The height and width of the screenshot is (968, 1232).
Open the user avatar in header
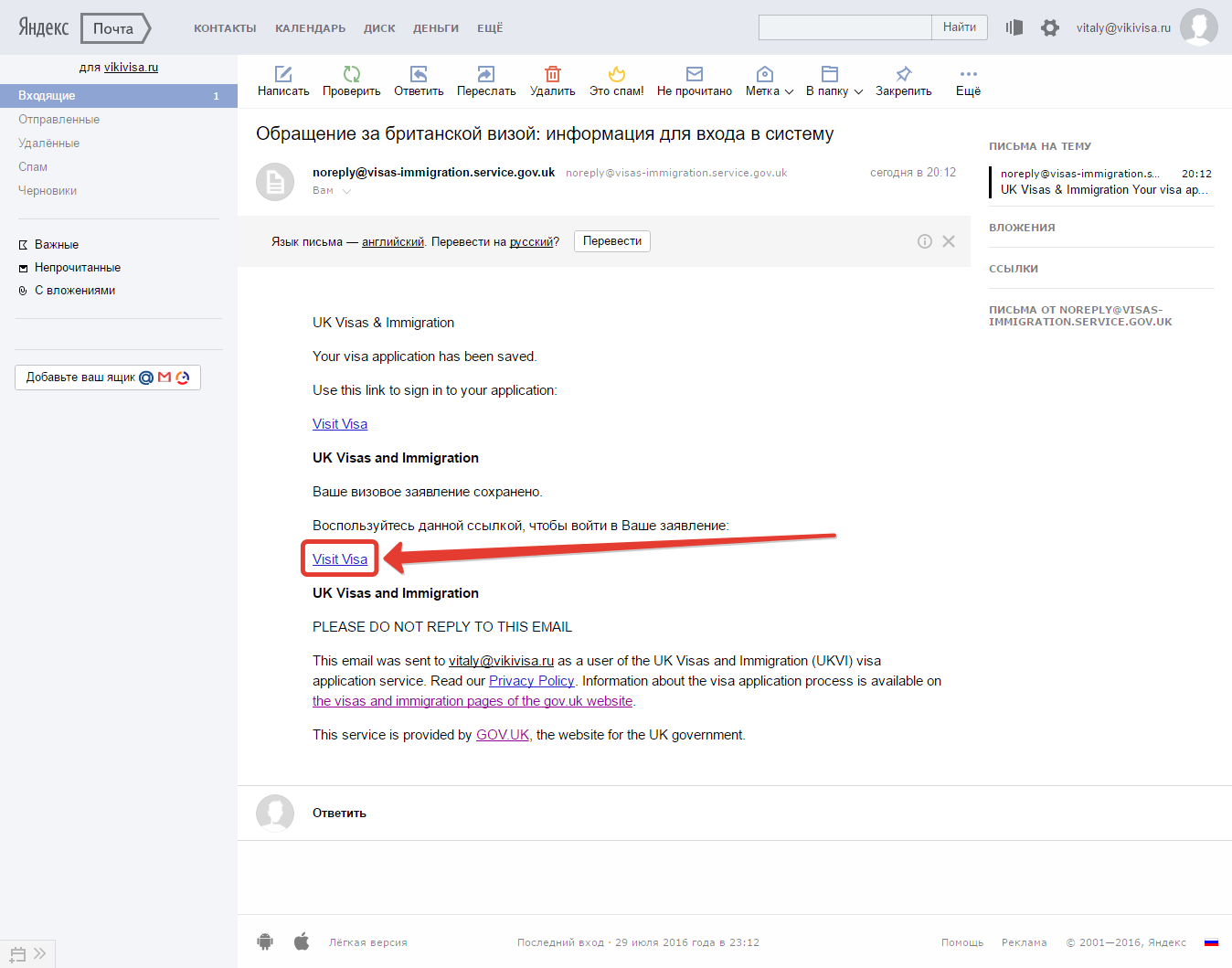coord(1199,27)
